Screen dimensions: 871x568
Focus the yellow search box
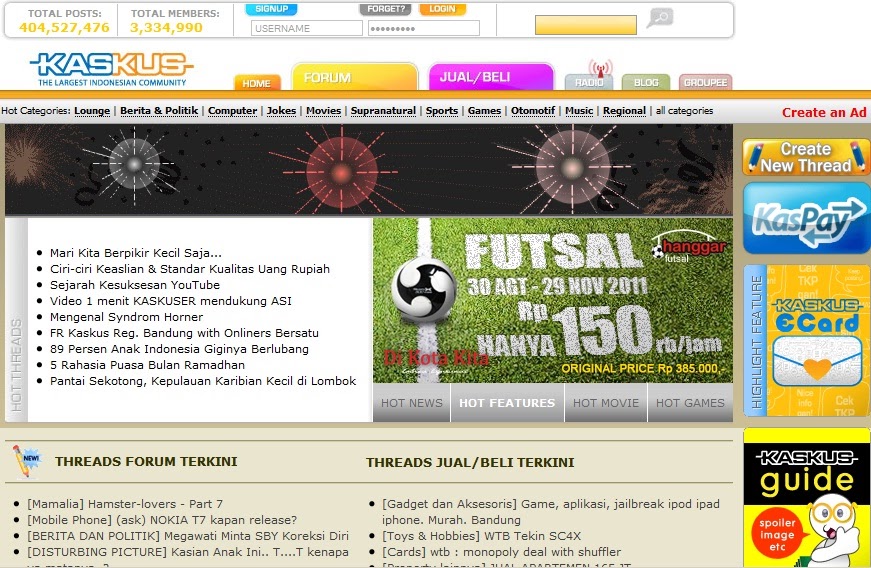point(586,25)
